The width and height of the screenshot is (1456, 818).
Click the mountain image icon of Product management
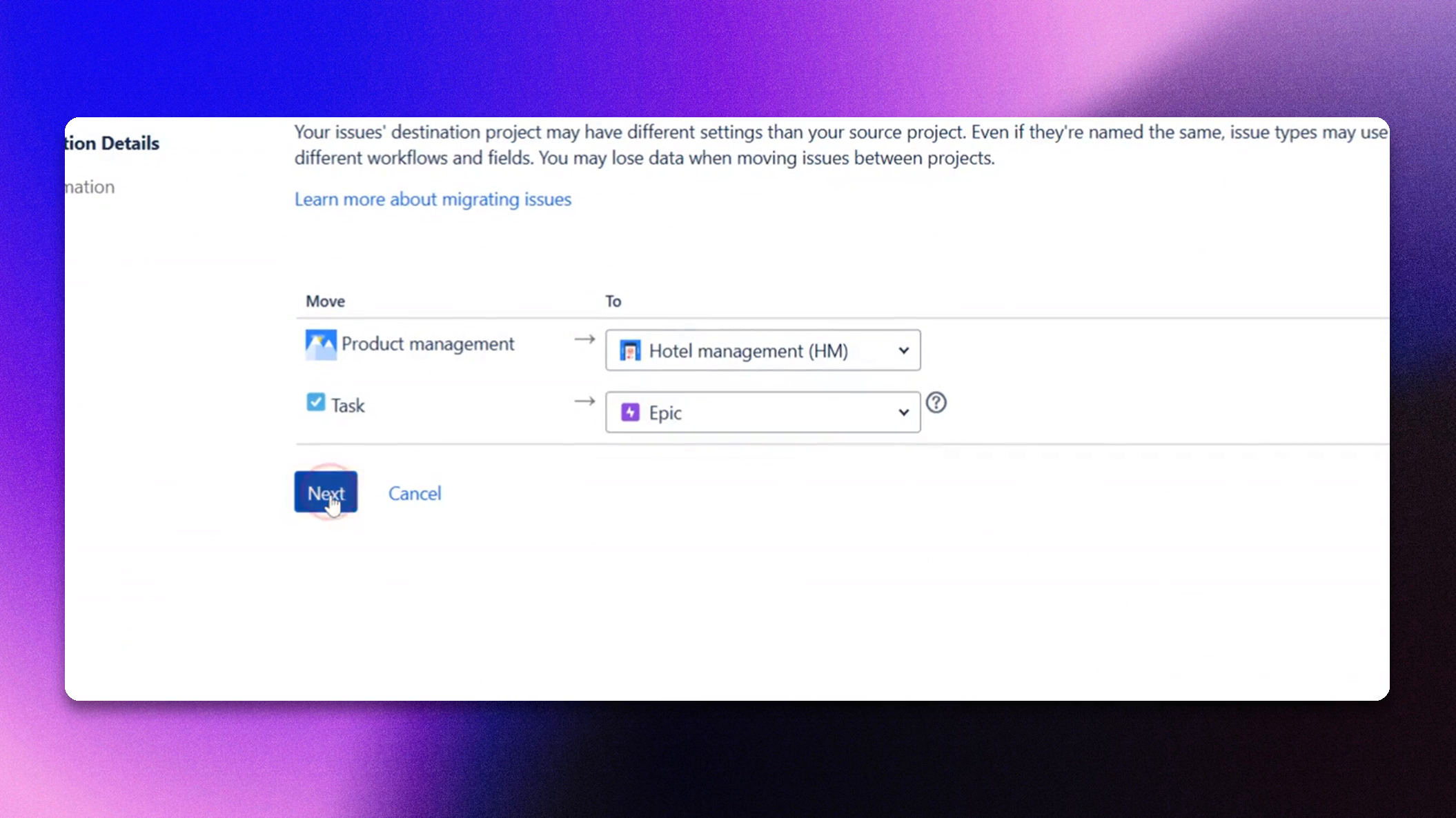[x=320, y=343]
